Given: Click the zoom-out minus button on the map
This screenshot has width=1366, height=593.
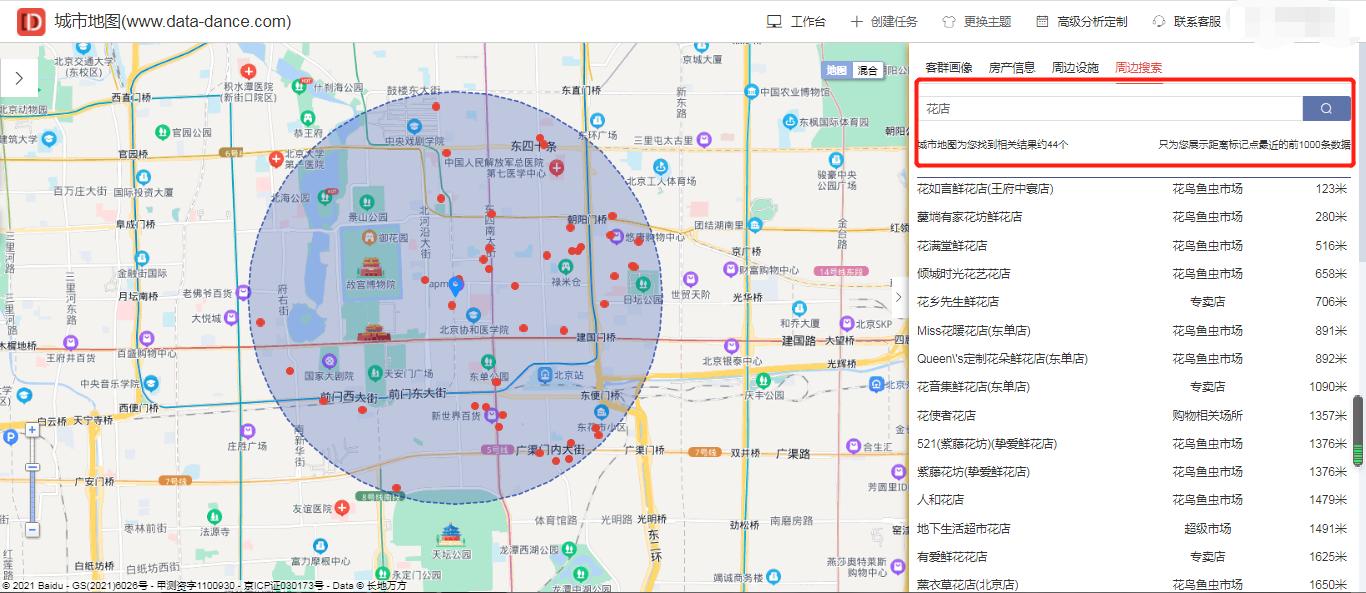Looking at the screenshot, I should (x=32, y=528).
